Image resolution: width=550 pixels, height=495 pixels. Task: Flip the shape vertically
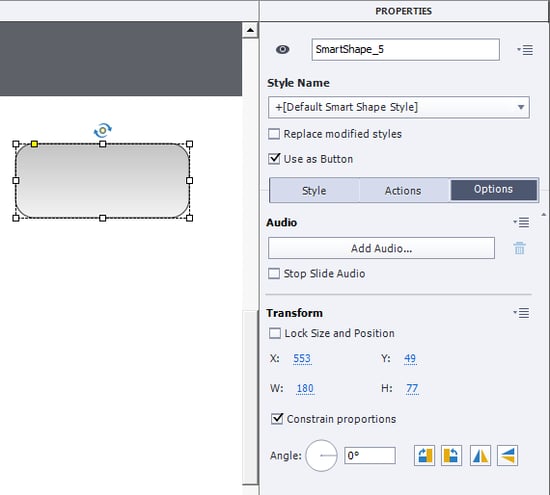(507, 455)
